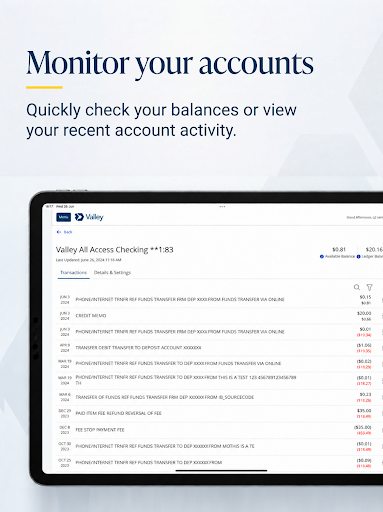Tap the three-dot multitasking control atop the iPad
383x512 pixels.
tap(222, 207)
